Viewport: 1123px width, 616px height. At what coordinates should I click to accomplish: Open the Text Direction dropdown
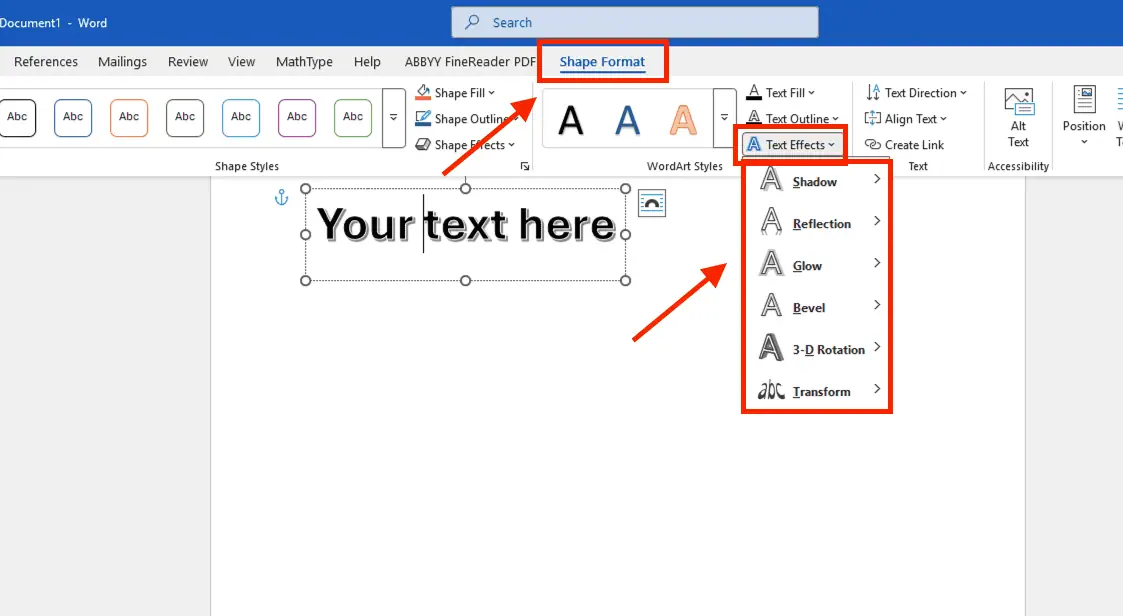click(x=916, y=92)
